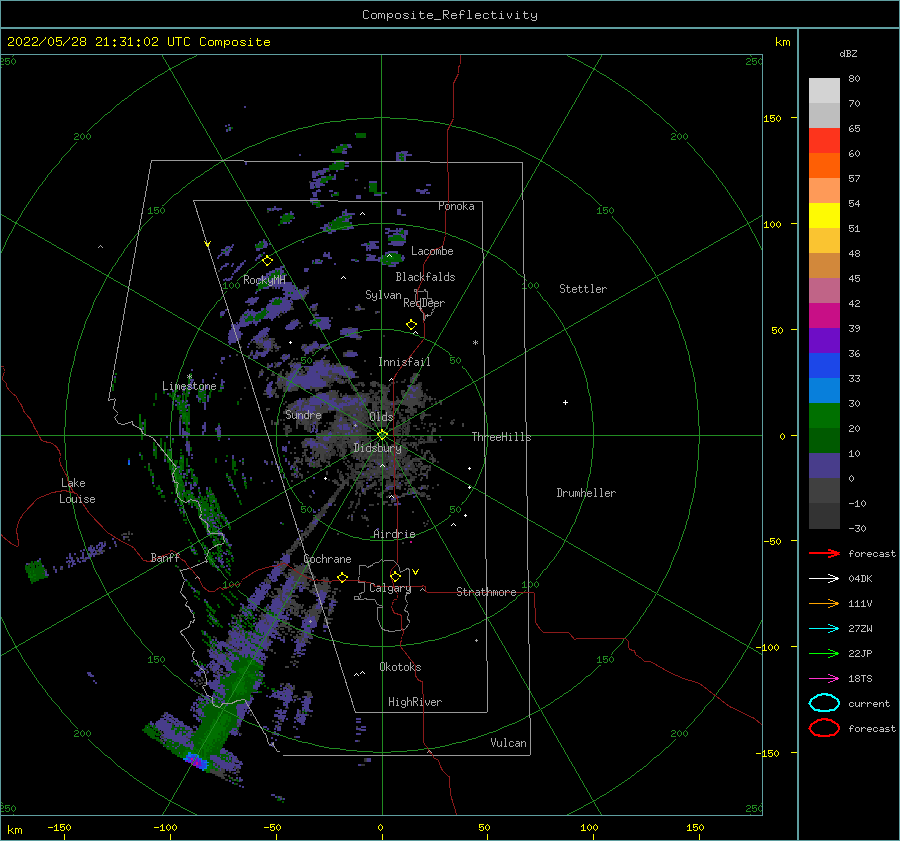Click the orange 111V arrow legend icon
The width and height of the screenshot is (900, 841).
pyautogui.click(x=824, y=603)
